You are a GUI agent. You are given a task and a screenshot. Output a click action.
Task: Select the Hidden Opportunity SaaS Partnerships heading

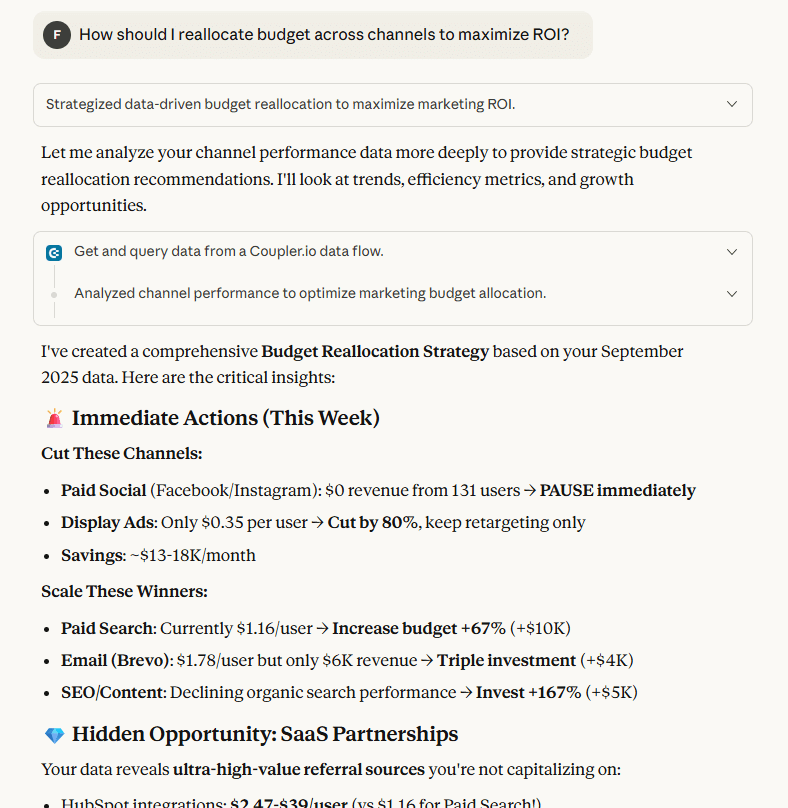coord(264,733)
